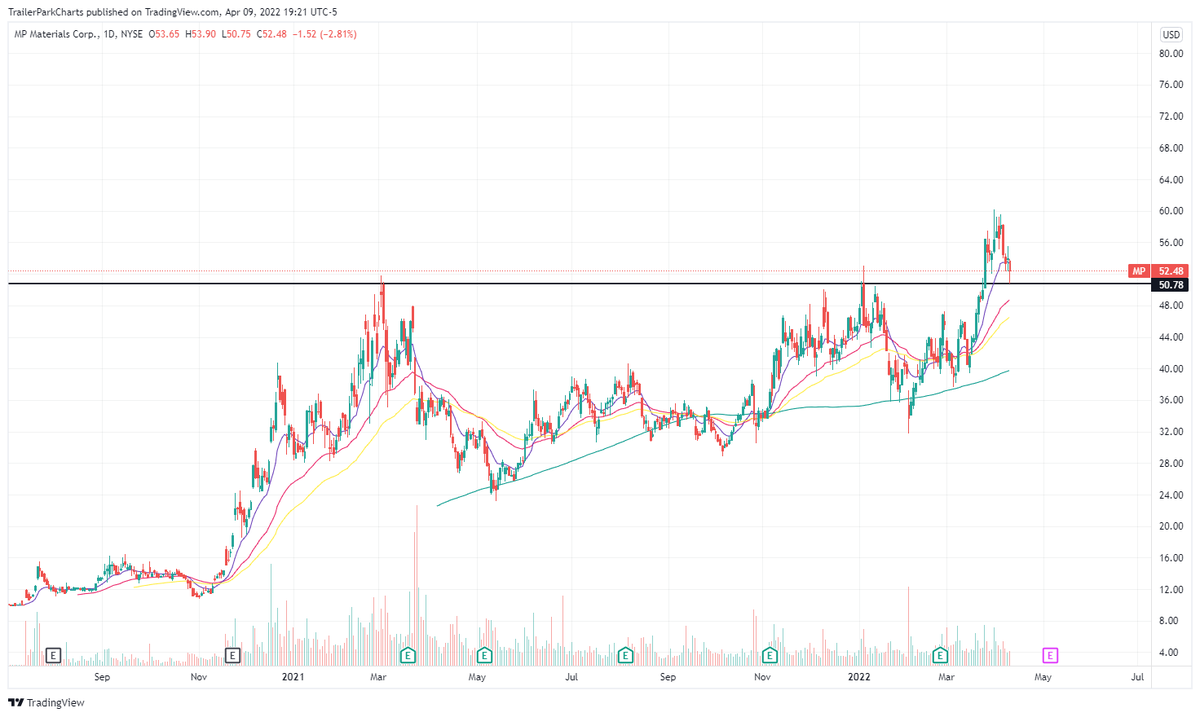Click the red MP symbol tag
Image resolution: width=1200 pixels, height=717 pixels.
(1138, 271)
